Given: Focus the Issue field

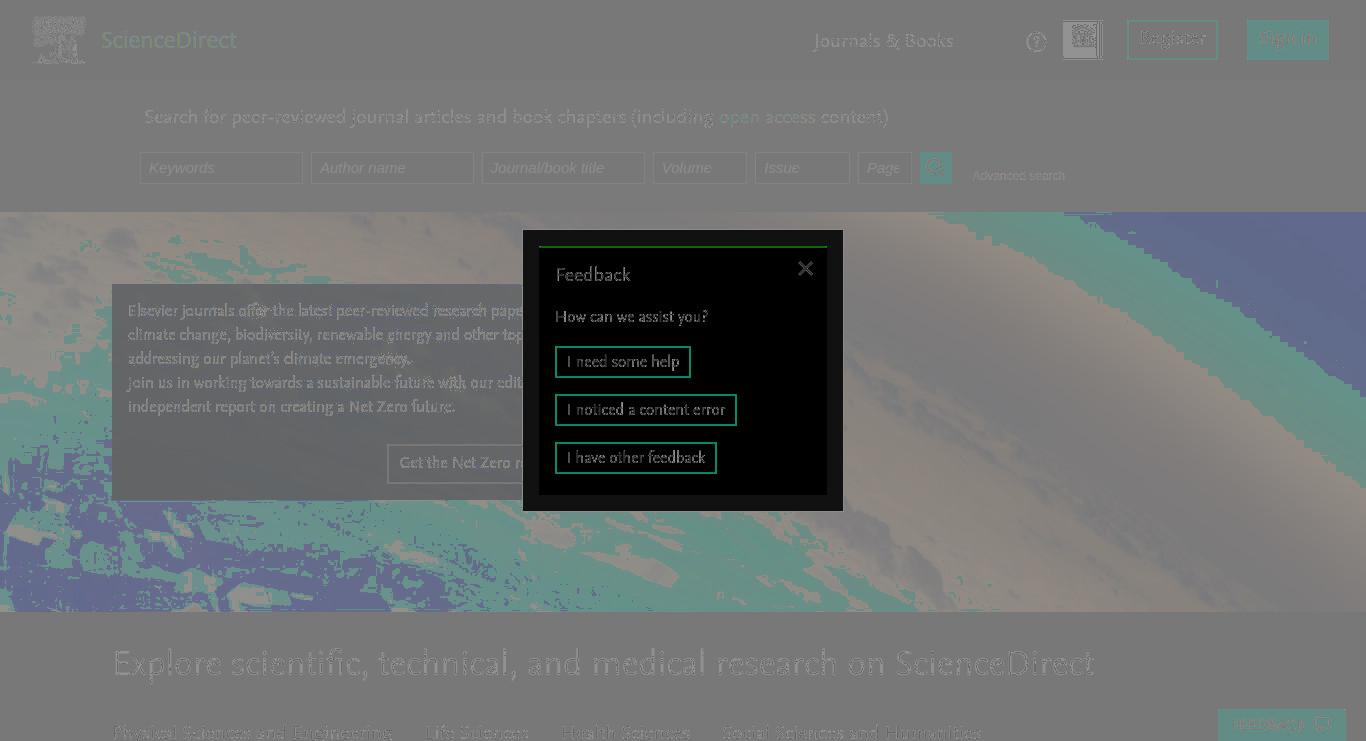Looking at the screenshot, I should point(802,168).
